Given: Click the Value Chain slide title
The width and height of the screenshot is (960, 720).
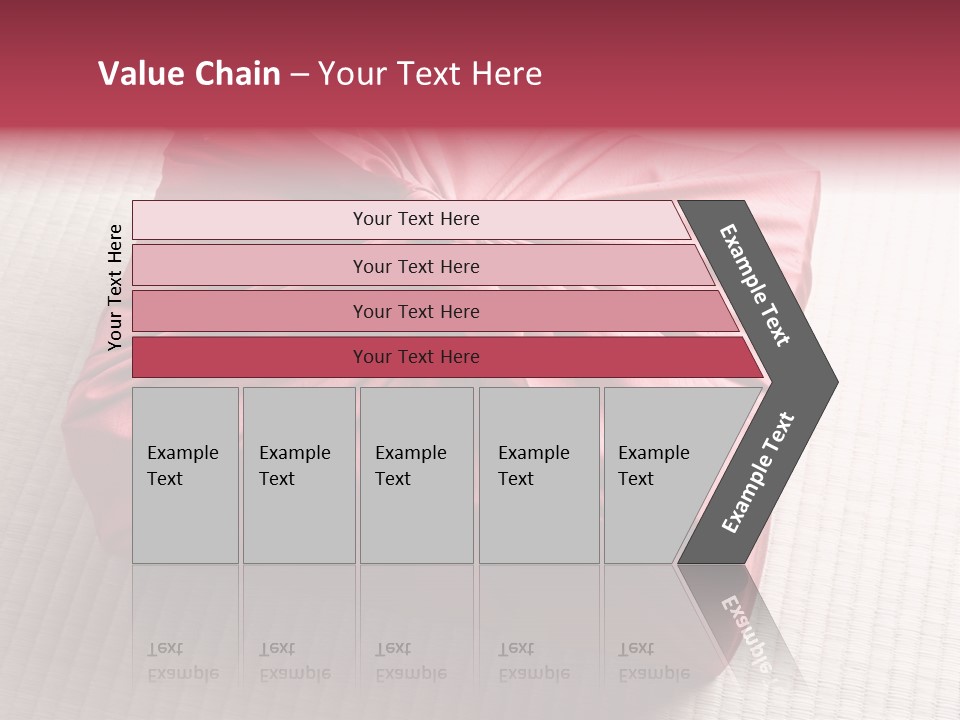Looking at the screenshot, I should point(320,74).
